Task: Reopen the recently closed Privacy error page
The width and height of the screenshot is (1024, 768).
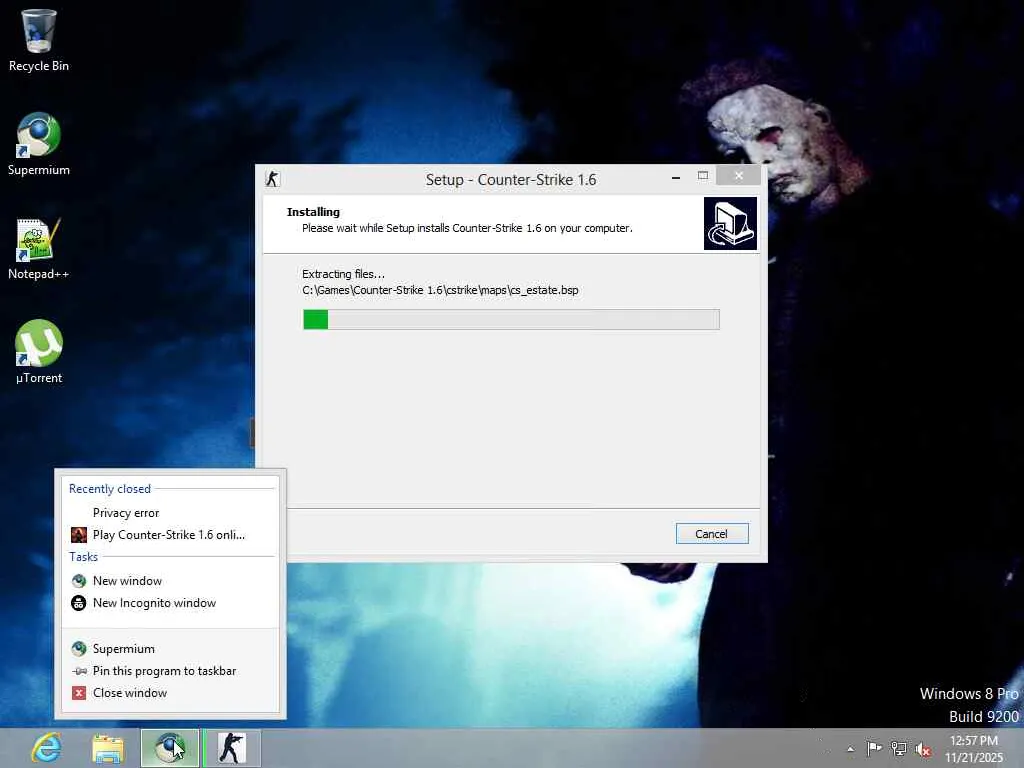Action: (x=170, y=513)
